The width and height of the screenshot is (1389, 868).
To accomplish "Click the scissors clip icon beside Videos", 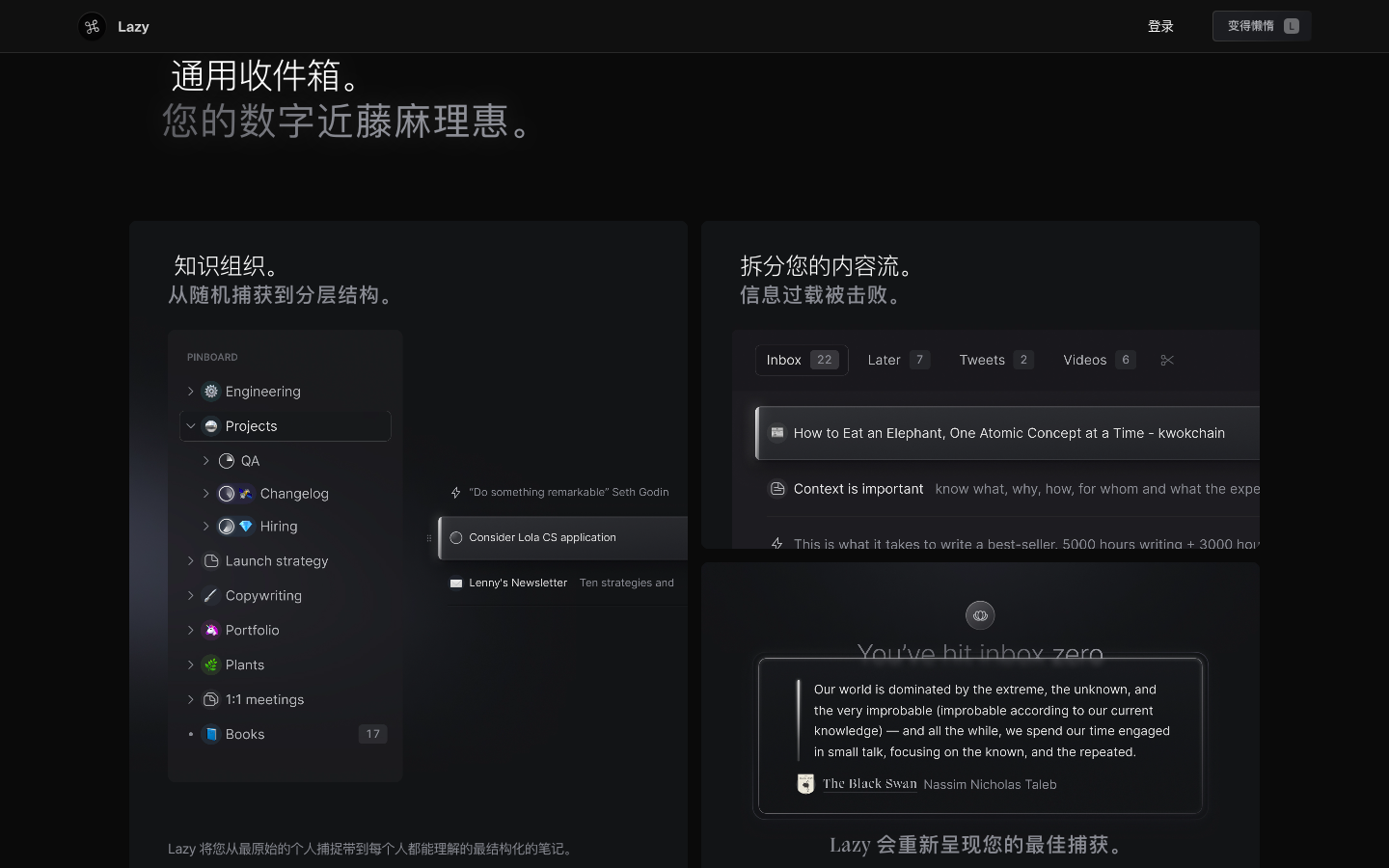I will pos(1167,361).
